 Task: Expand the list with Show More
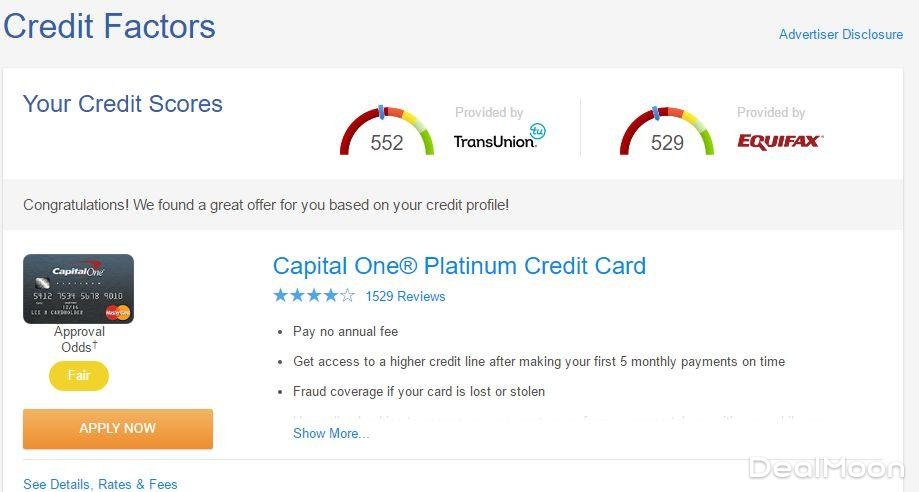coord(330,433)
